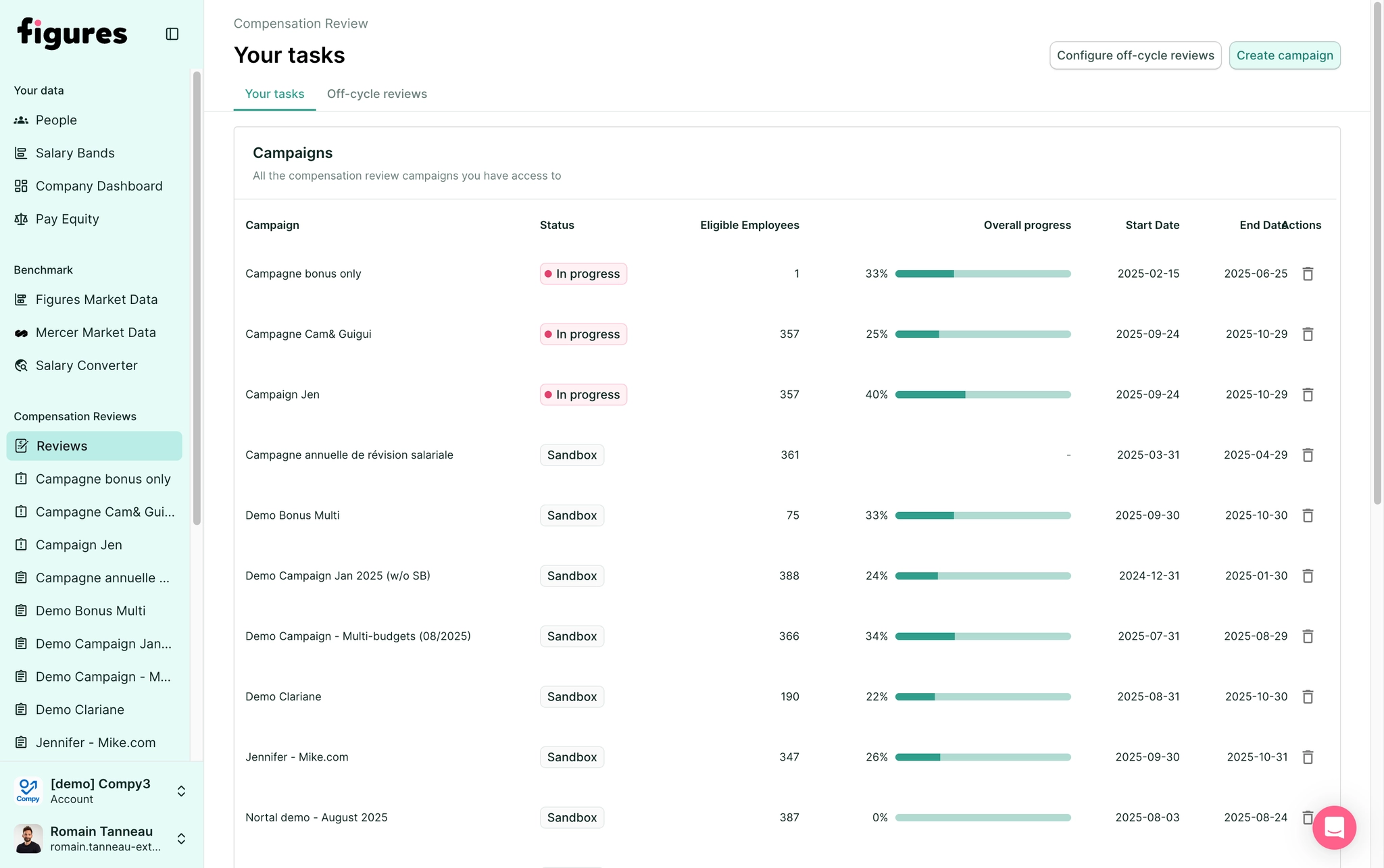The width and height of the screenshot is (1384, 868).
Task: Collapse the sidebar panel icon
Action: coord(172,34)
